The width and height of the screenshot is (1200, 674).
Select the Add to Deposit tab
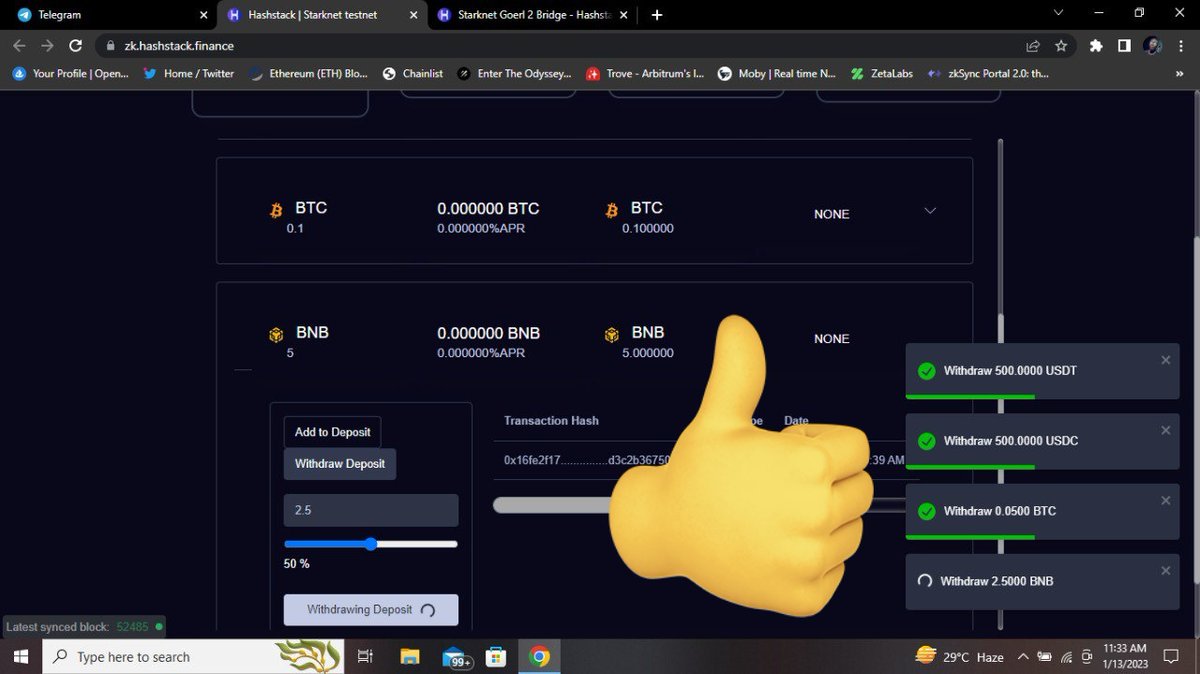click(332, 432)
